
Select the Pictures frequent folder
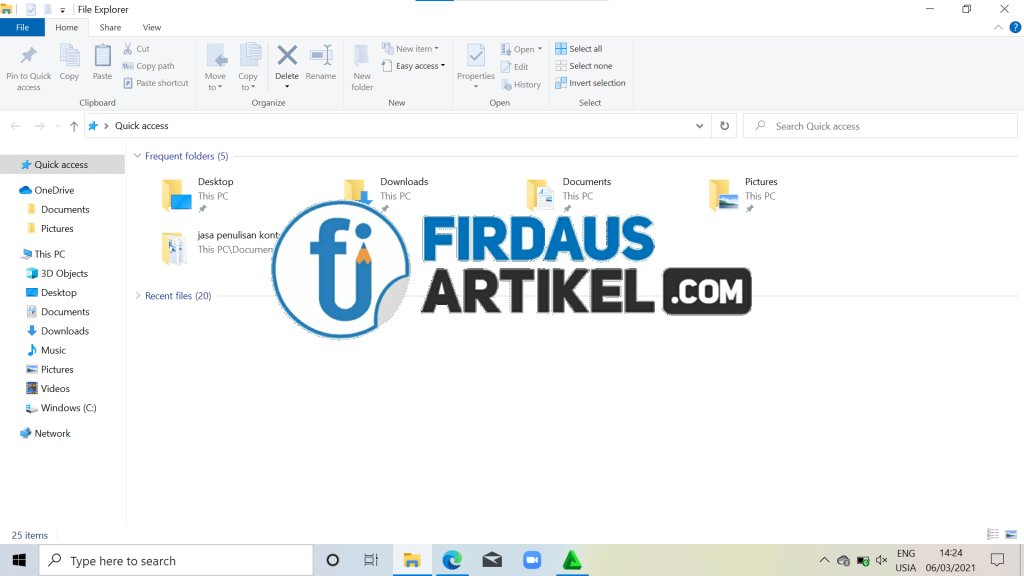(743, 195)
